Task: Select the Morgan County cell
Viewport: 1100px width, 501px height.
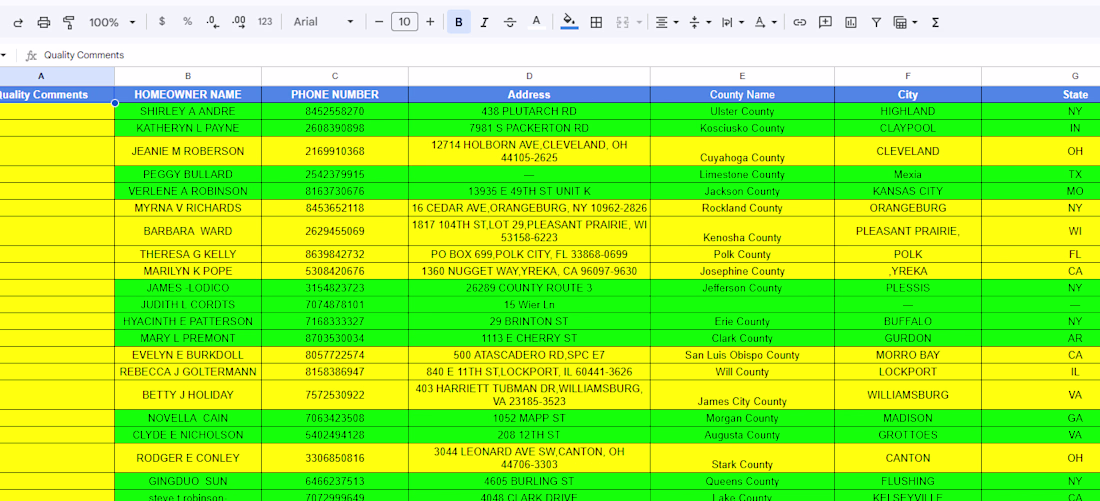Action: tap(742, 418)
